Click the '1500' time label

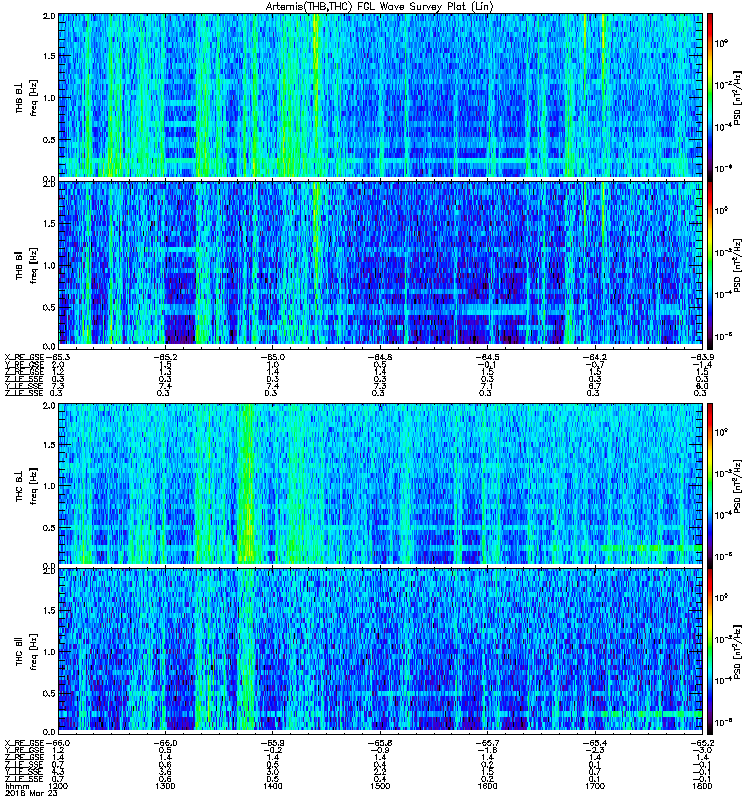380,786
